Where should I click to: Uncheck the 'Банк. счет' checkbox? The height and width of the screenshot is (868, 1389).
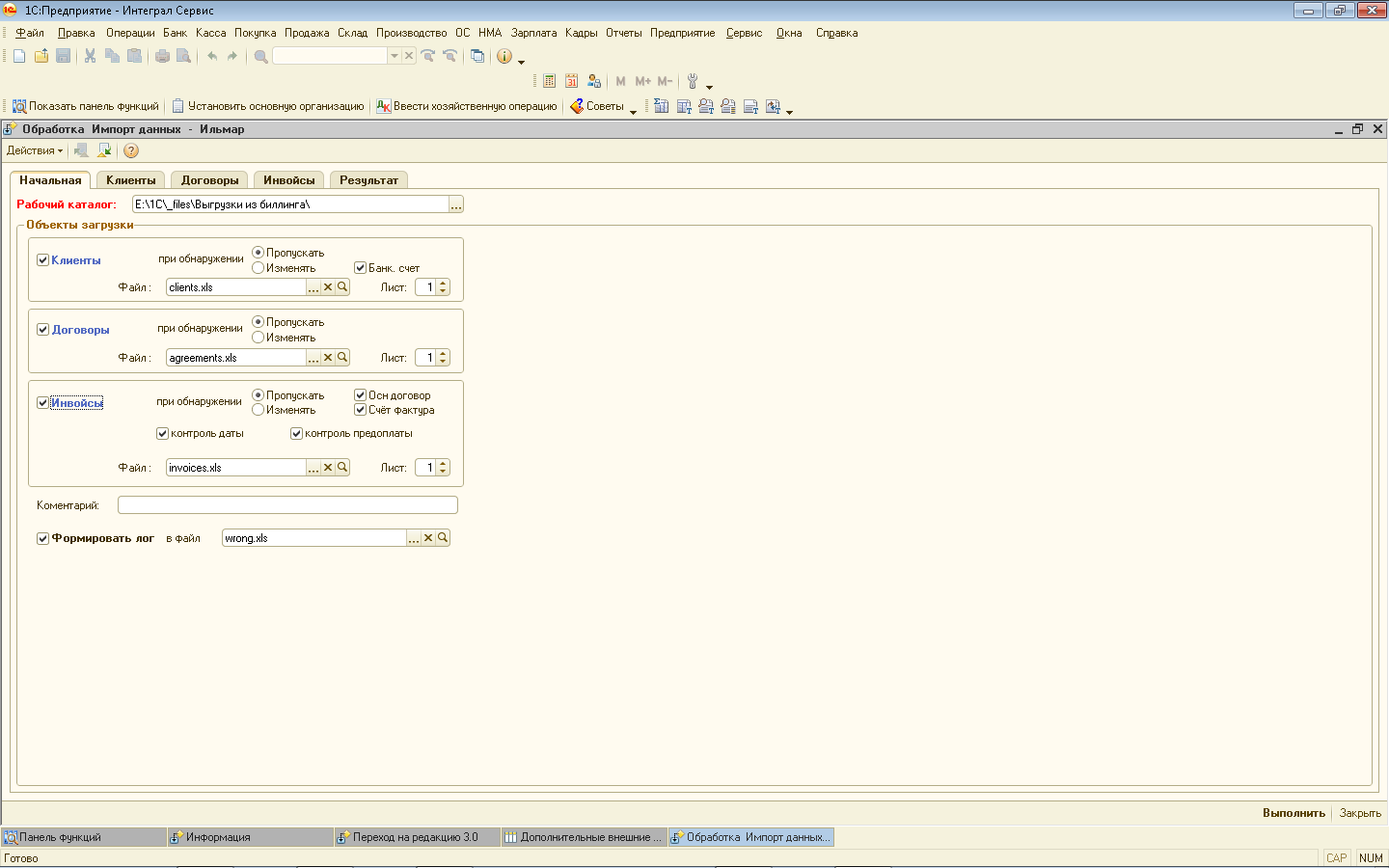point(360,268)
